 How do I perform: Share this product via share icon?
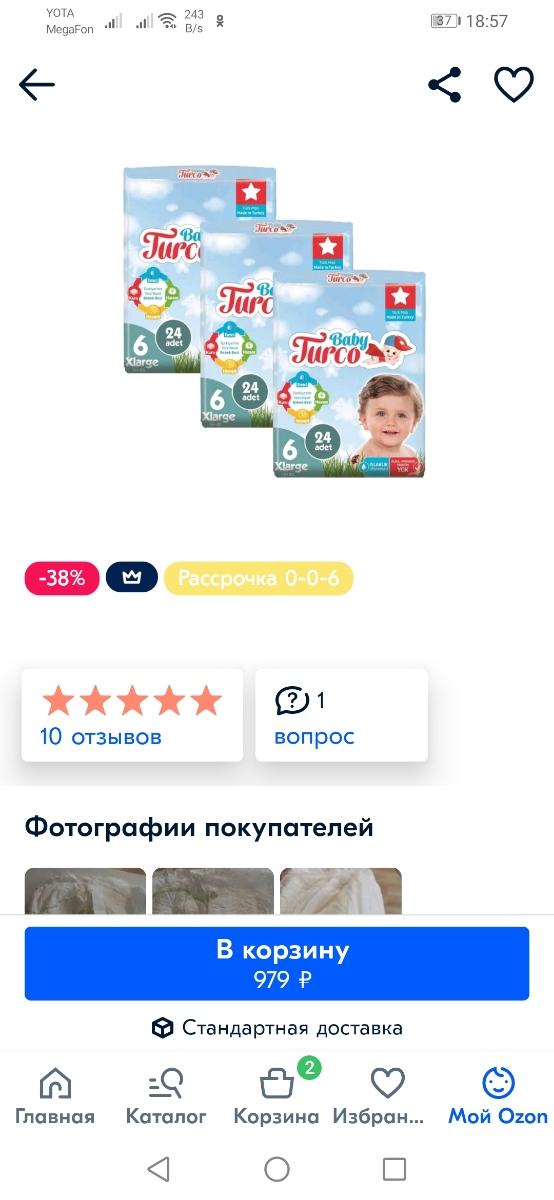[445, 85]
